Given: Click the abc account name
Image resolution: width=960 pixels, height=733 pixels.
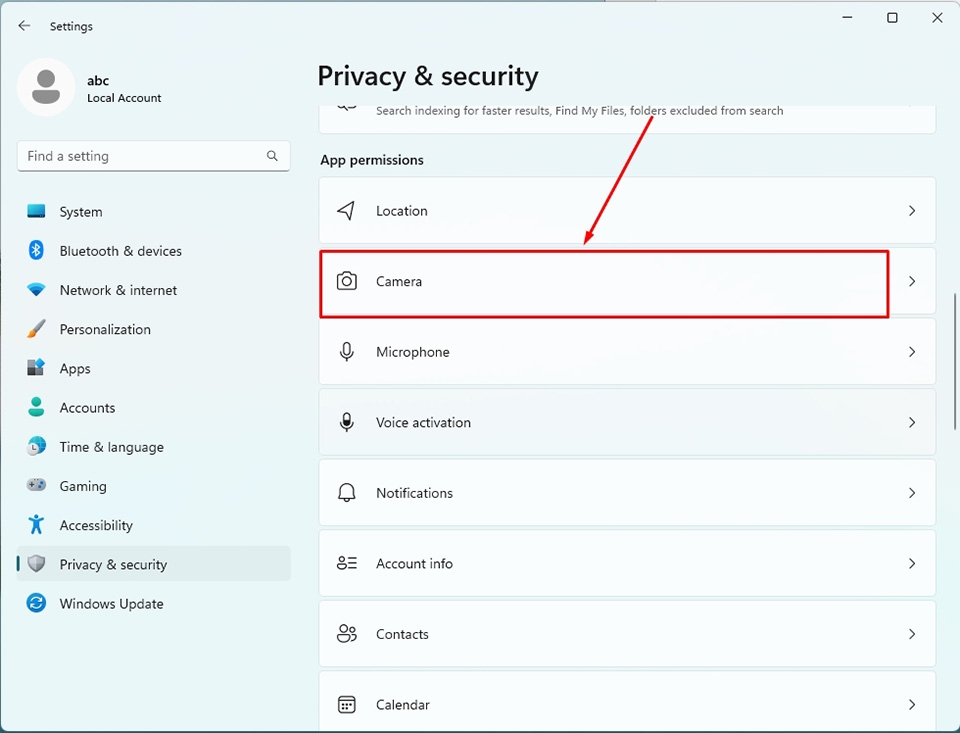Looking at the screenshot, I should pyautogui.click(x=98, y=80).
